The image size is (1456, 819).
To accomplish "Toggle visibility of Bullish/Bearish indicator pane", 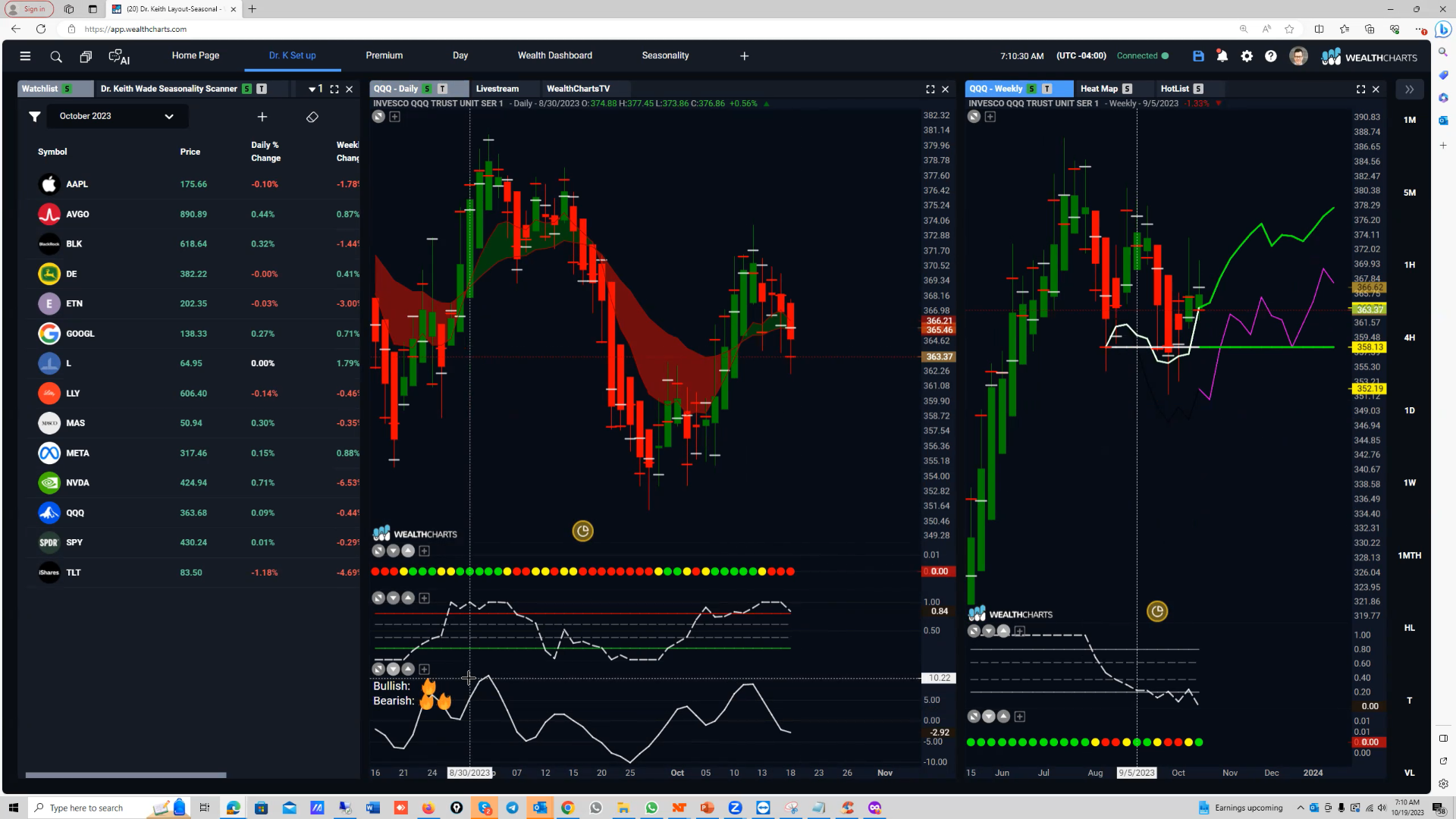I will click(378, 669).
